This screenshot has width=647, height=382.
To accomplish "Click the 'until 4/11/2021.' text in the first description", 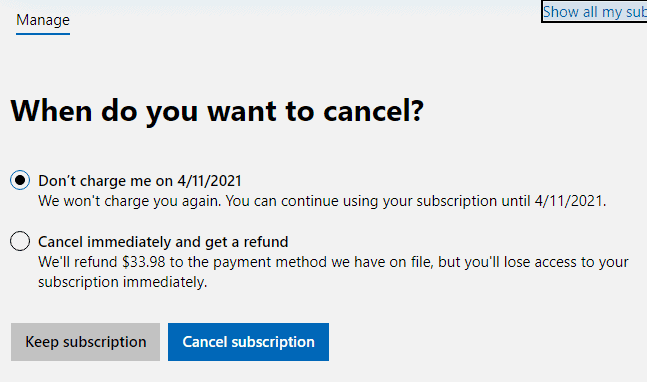I will coord(554,201).
